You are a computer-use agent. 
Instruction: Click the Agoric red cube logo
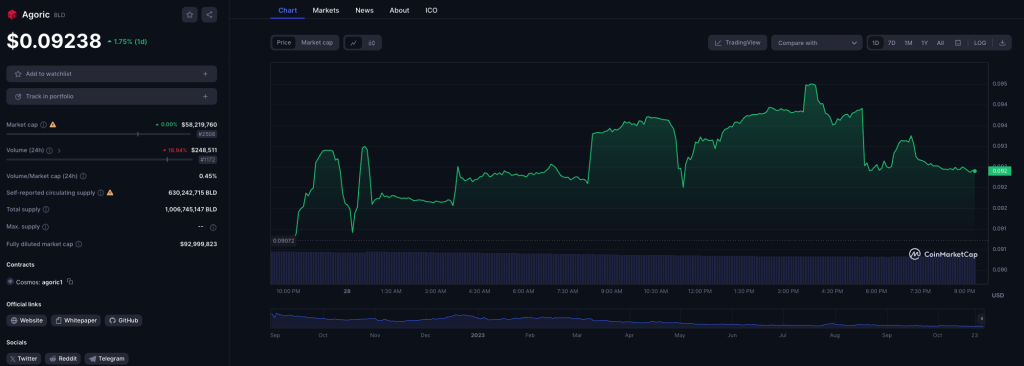[x=12, y=14]
